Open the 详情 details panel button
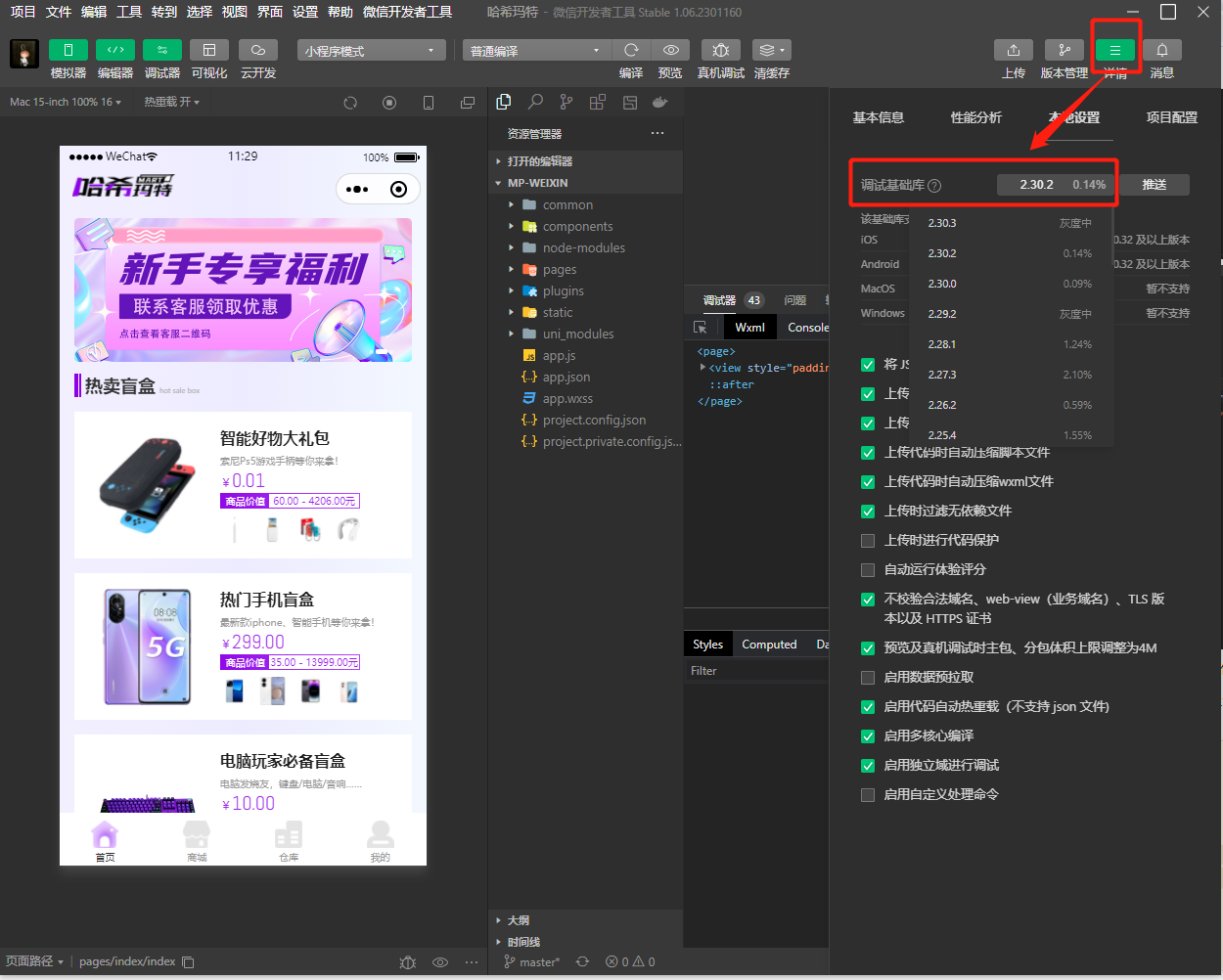1223x980 pixels. pyautogui.click(x=1115, y=50)
